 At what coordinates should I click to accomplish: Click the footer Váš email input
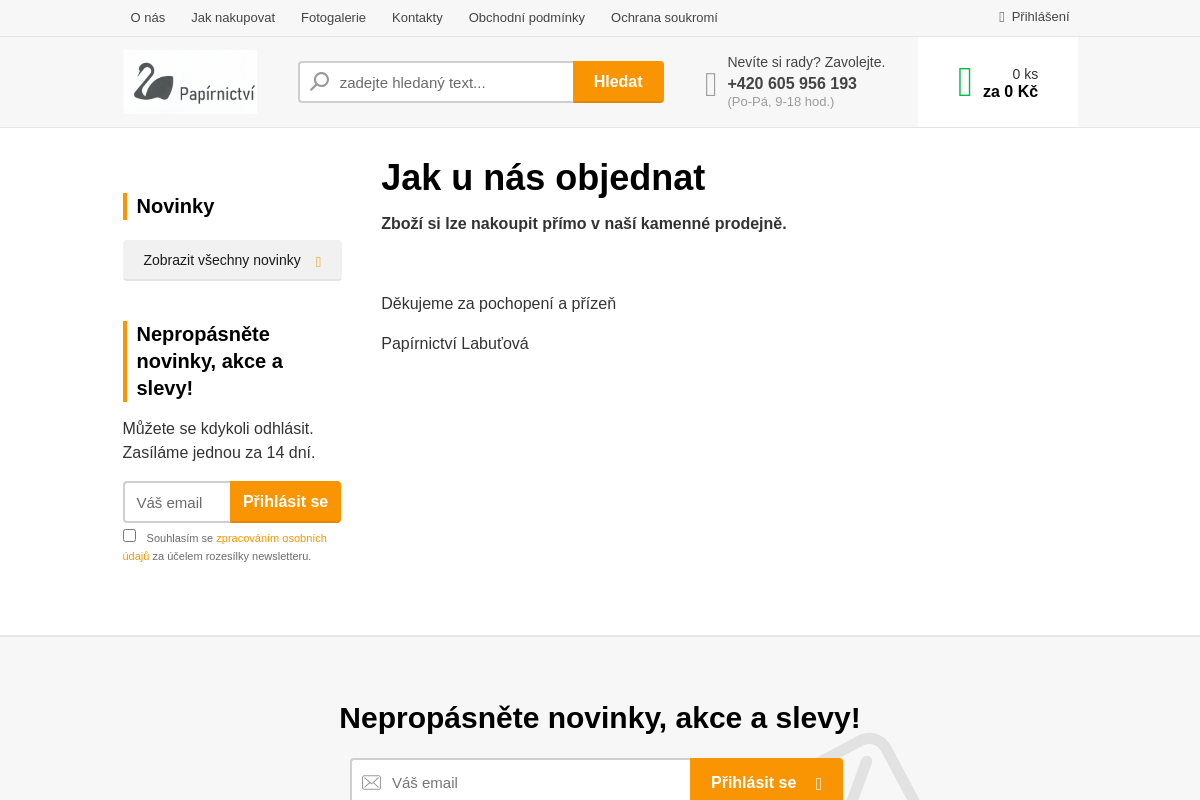tap(520, 782)
